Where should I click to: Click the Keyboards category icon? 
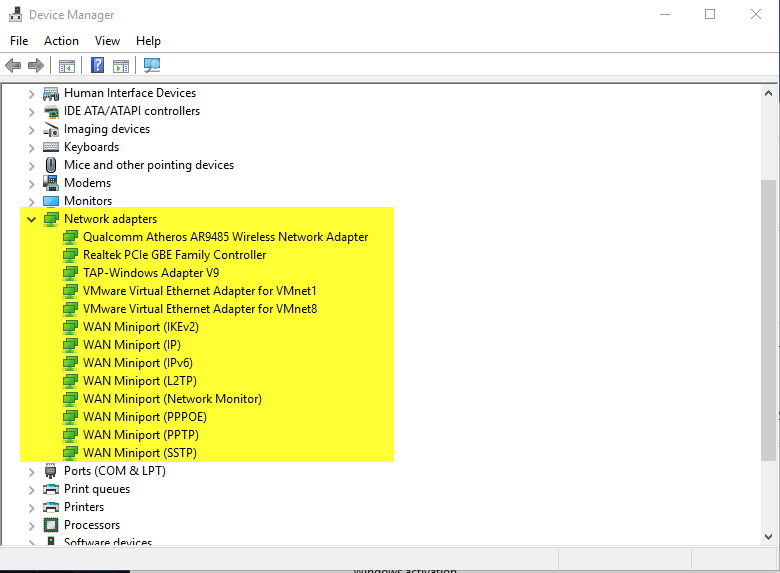click(x=51, y=147)
